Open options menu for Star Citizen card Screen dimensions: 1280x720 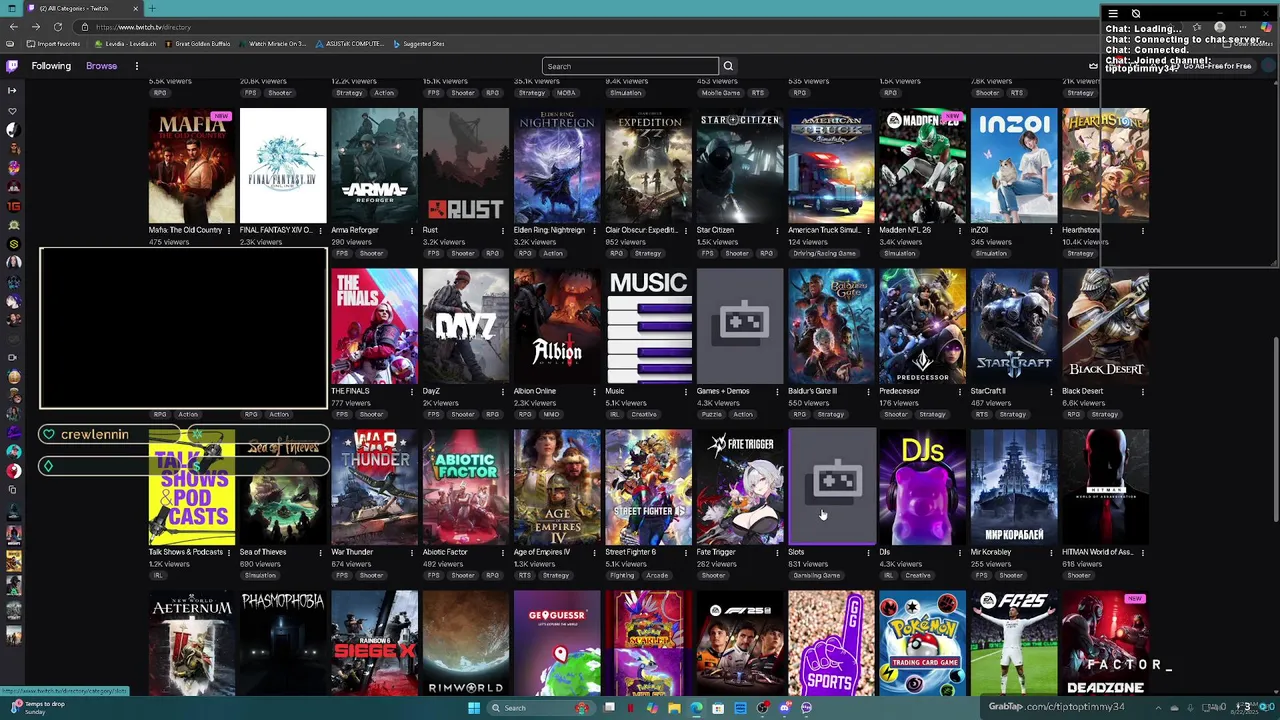(x=777, y=231)
